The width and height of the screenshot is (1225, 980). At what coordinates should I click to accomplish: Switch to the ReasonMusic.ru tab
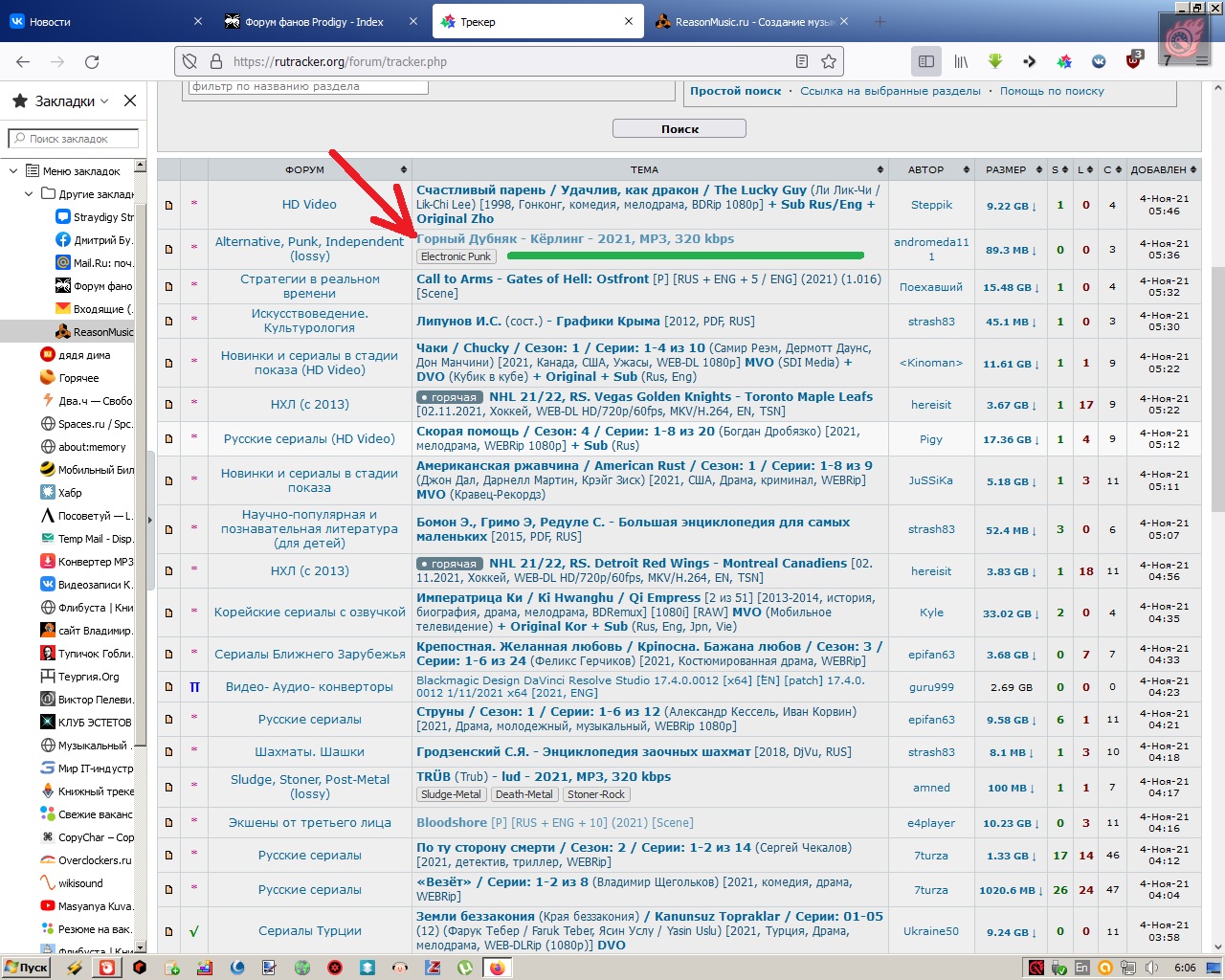(x=751, y=21)
